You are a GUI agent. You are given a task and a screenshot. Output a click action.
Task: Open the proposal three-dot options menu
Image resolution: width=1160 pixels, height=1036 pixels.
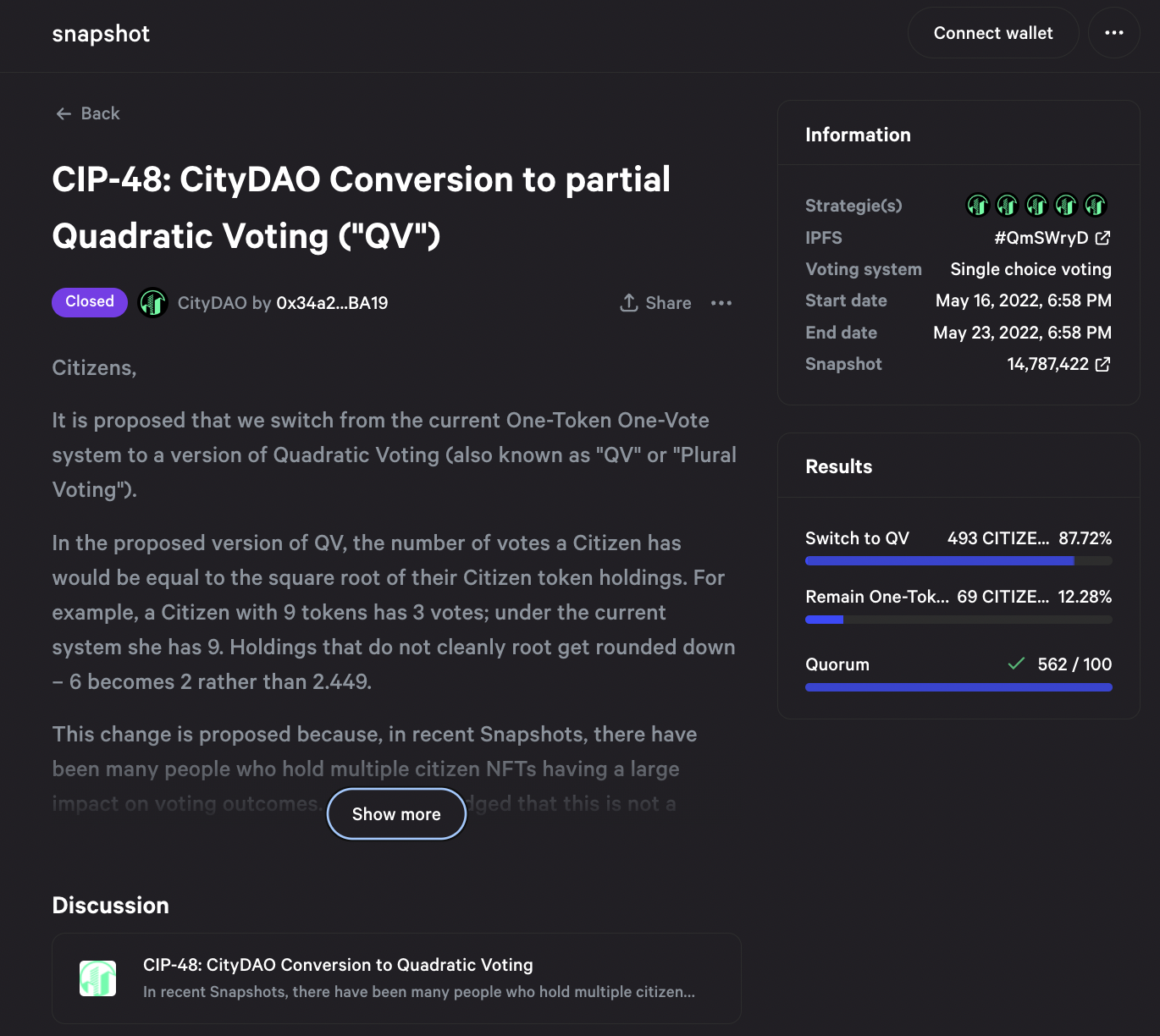[x=721, y=303]
